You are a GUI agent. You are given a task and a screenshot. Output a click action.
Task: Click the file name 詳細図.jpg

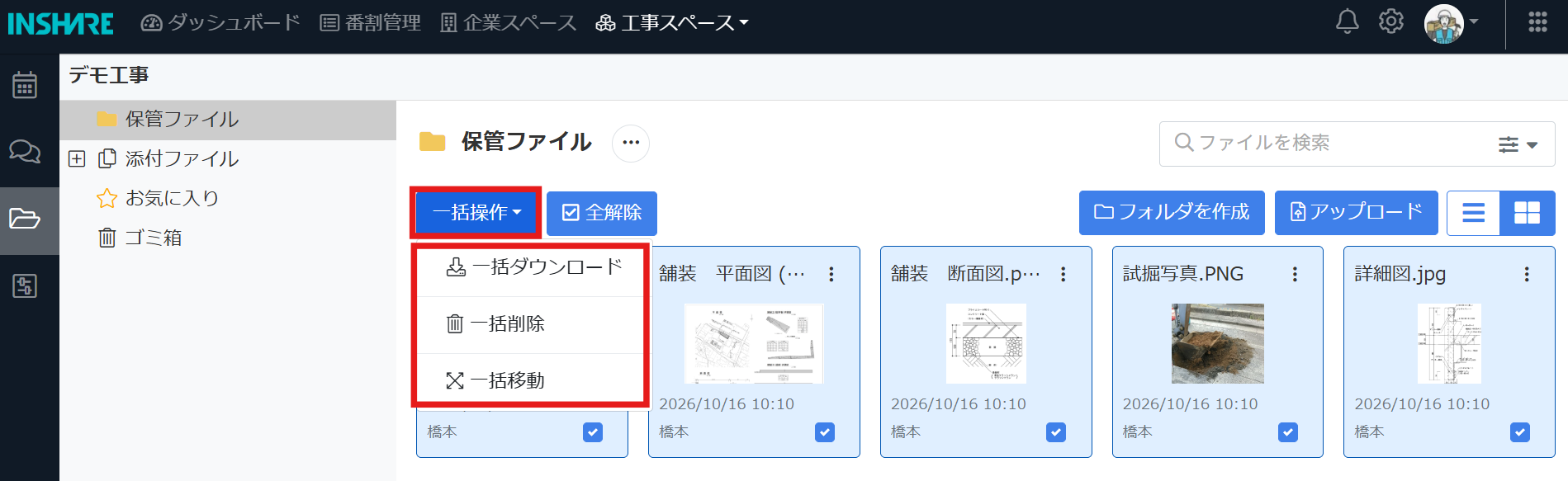(x=1400, y=274)
